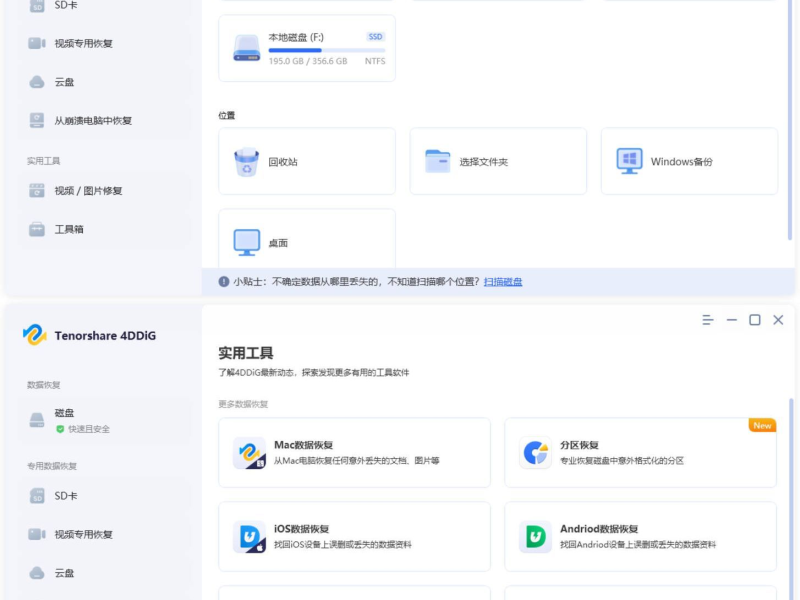Click toolbox icon beside 工具箱
Image resolution: width=800 pixels, height=600 pixels.
tap(37, 229)
